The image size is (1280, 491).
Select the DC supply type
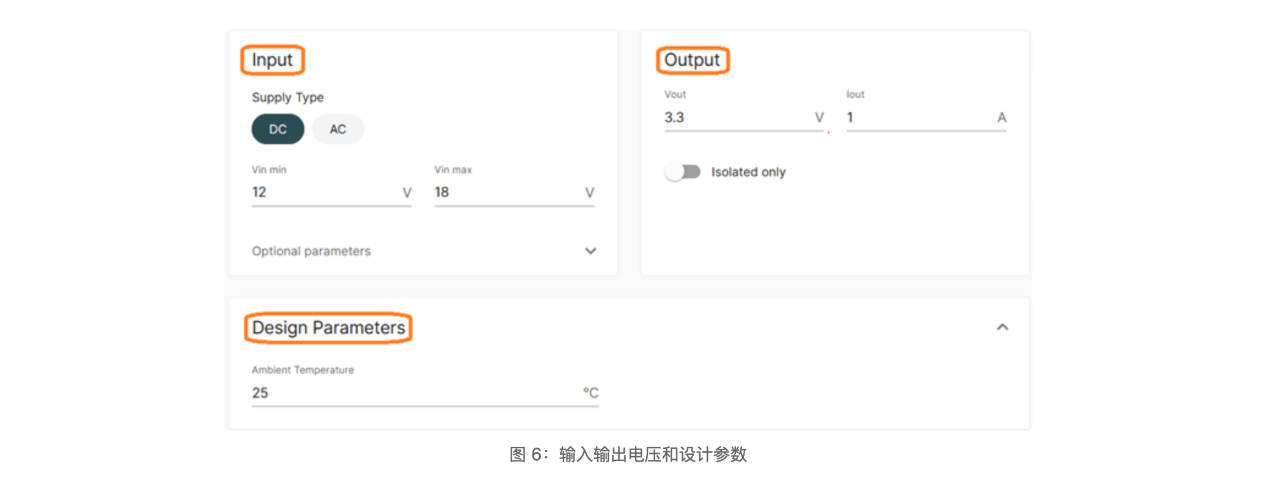point(277,129)
